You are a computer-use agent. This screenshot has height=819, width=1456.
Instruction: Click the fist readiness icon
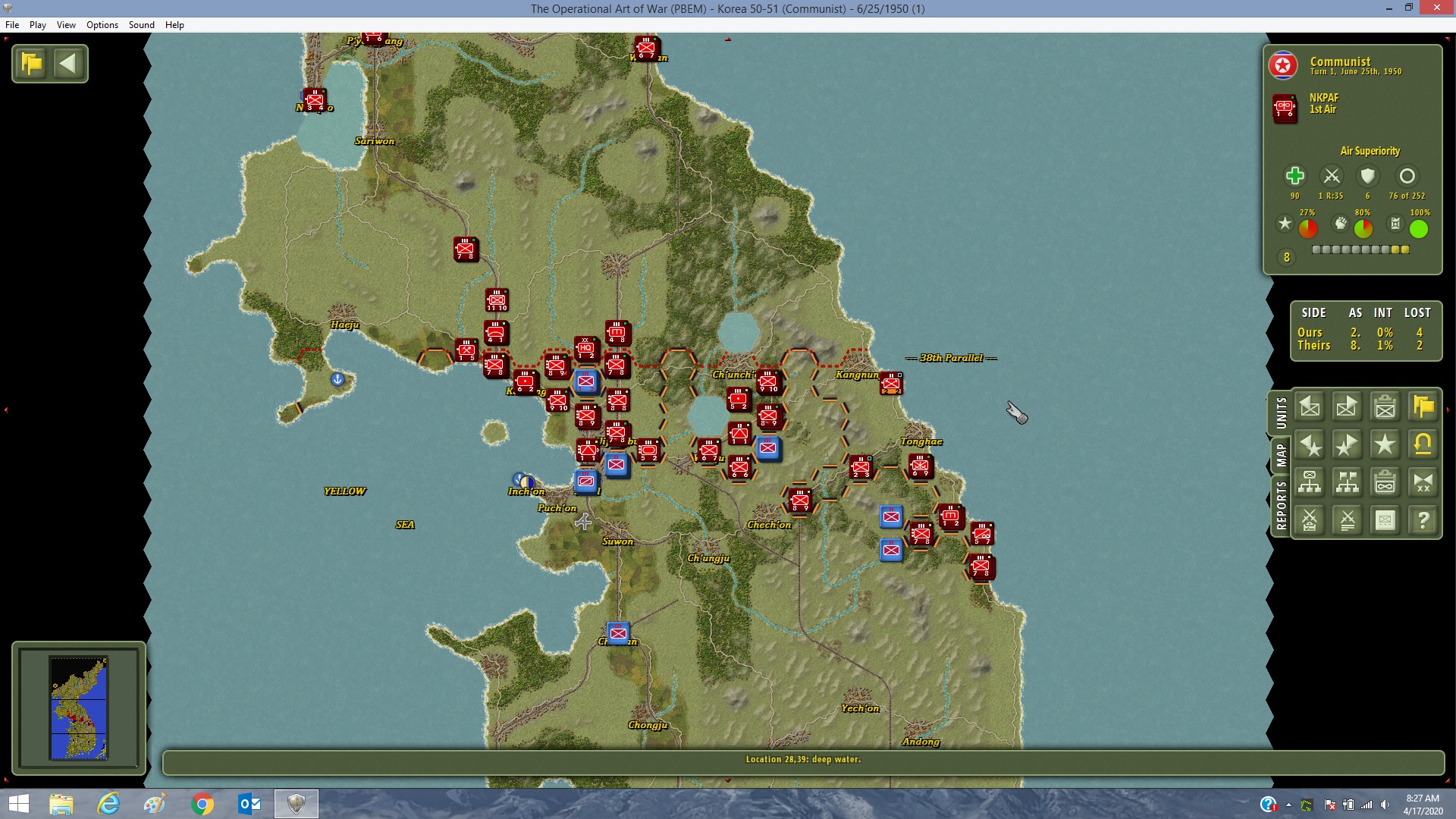click(1341, 224)
